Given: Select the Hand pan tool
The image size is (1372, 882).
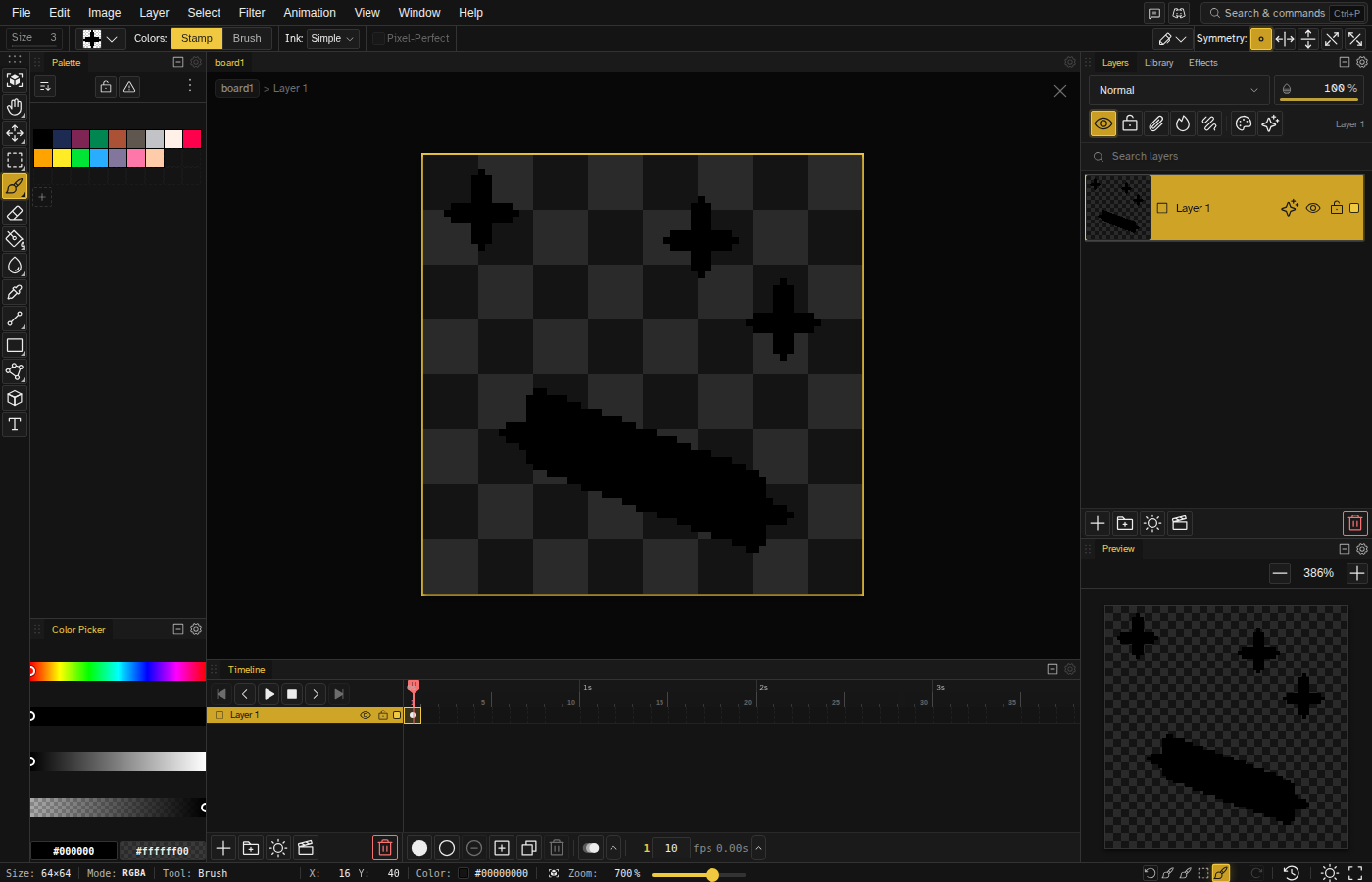Looking at the screenshot, I should pos(15,107).
